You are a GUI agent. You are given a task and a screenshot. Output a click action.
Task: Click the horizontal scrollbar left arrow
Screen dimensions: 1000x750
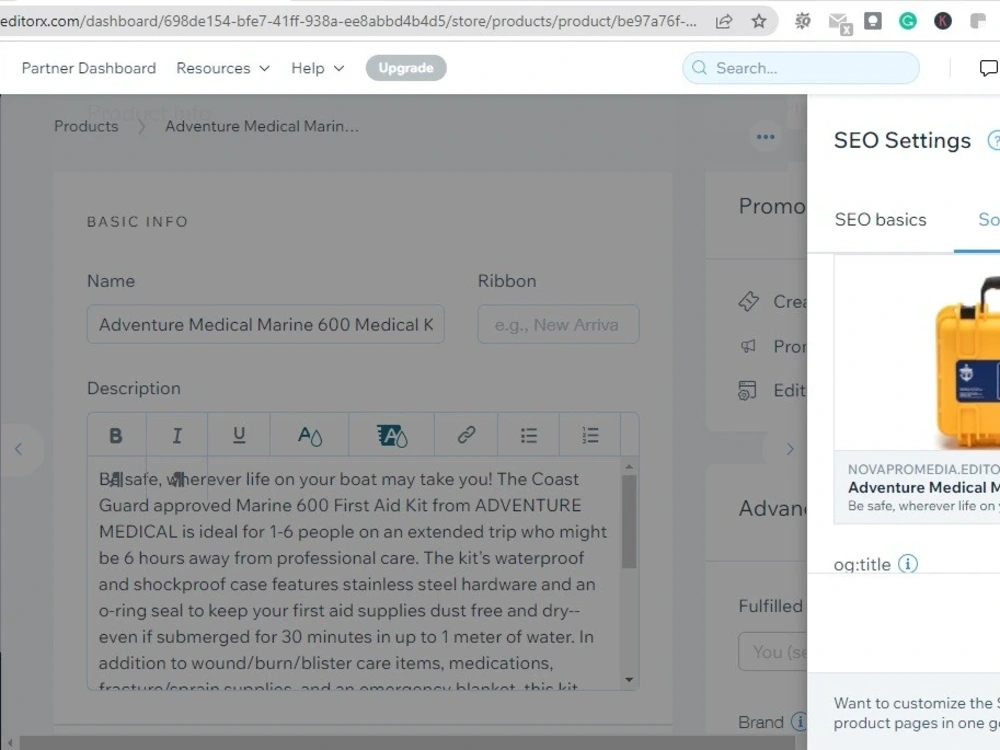click(x=10, y=744)
